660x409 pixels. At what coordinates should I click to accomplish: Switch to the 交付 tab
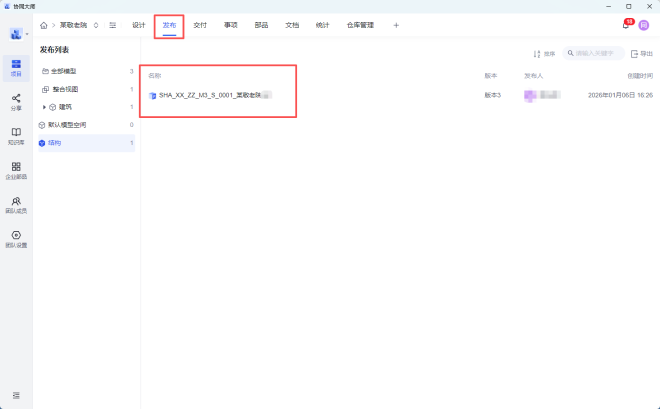pos(200,25)
